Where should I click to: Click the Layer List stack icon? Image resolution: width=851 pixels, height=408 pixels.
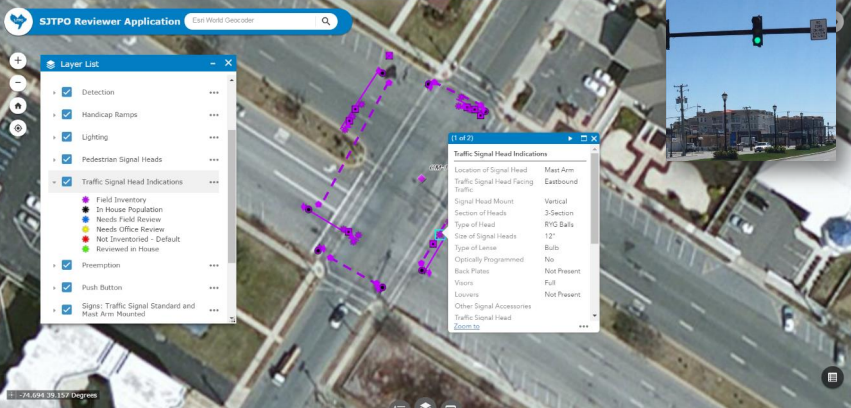pyautogui.click(x=50, y=64)
